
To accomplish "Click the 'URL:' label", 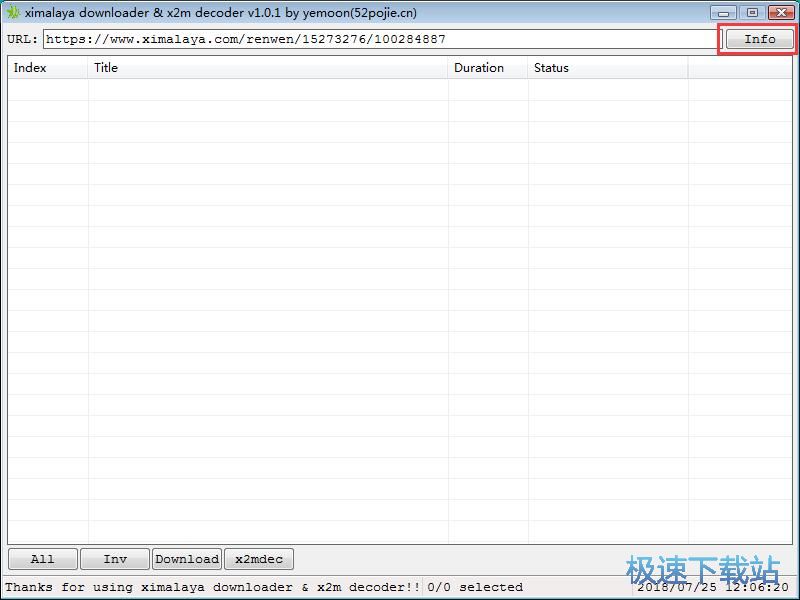I will pos(22,39).
